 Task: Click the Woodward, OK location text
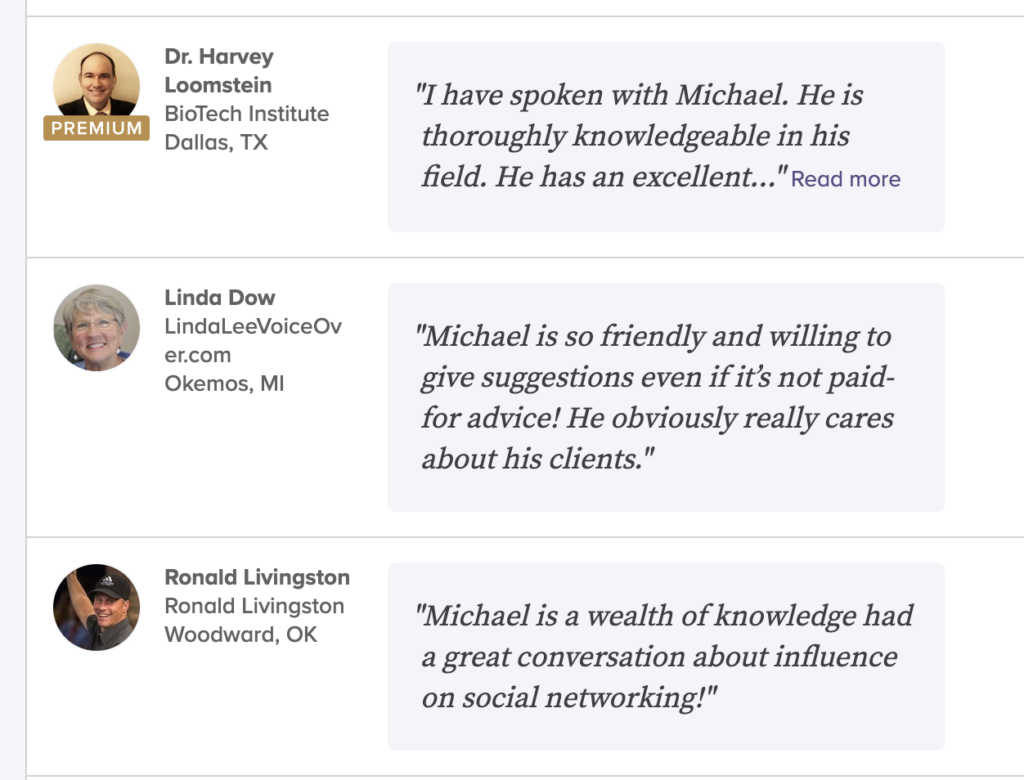[x=240, y=634]
